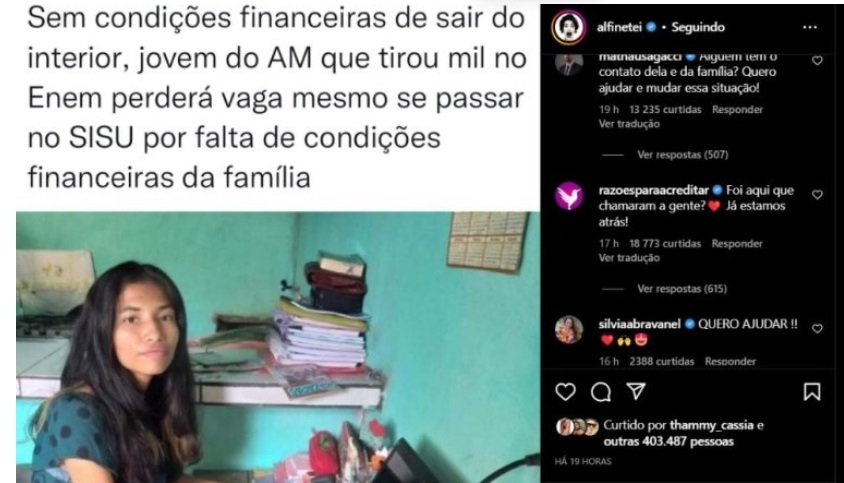The width and height of the screenshot is (844, 483).
Task: Like the silviaabravanel comment
Action: coord(817,328)
